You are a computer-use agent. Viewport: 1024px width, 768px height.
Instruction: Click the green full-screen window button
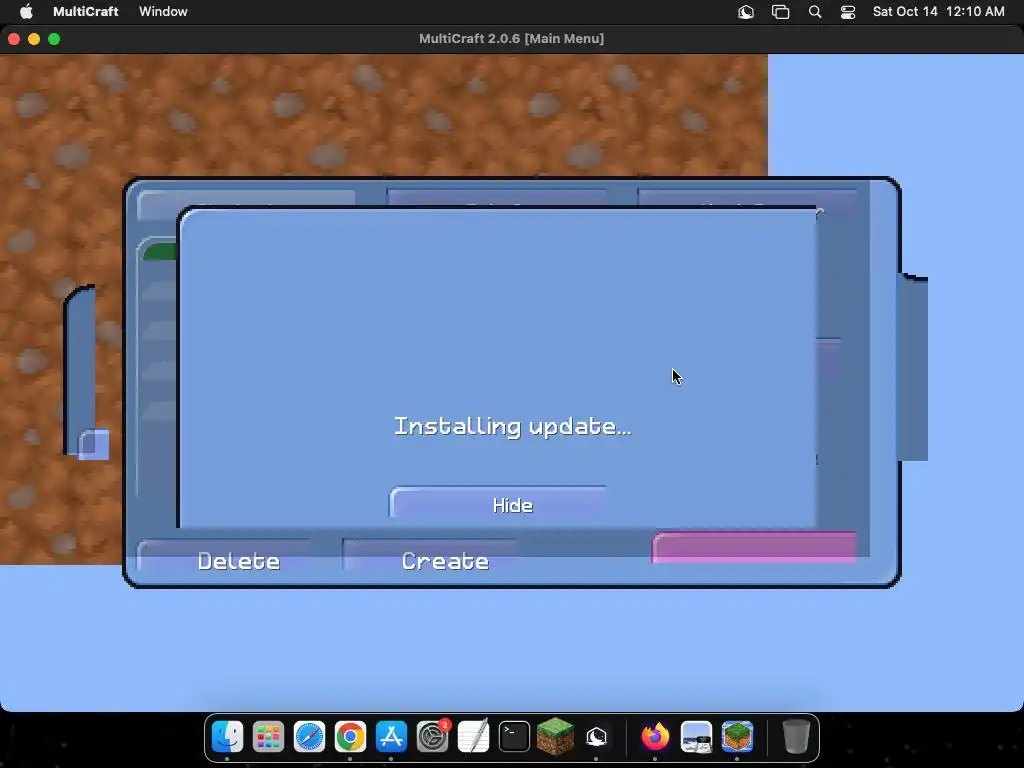[x=54, y=39]
